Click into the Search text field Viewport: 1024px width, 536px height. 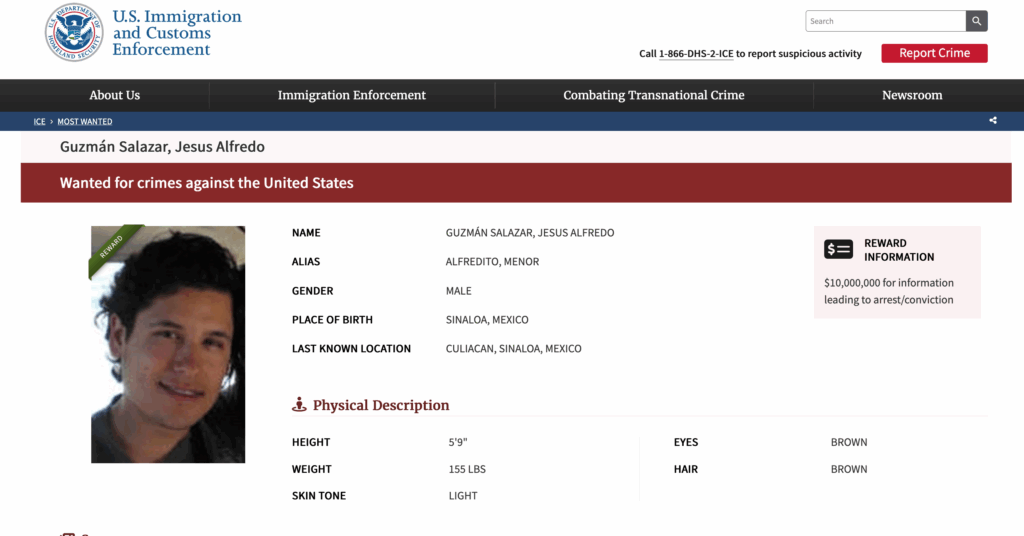pyautogui.click(x=885, y=21)
